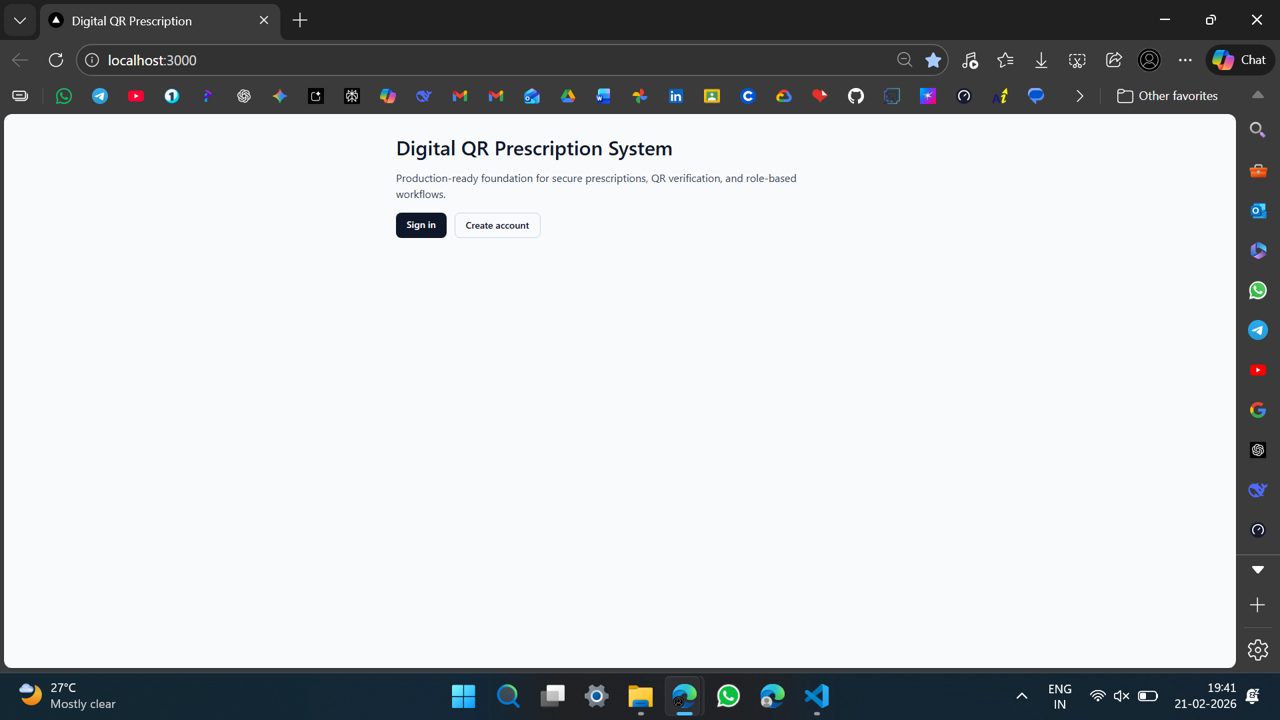
Task: Open the Other favorites folder
Action: pos(1167,96)
